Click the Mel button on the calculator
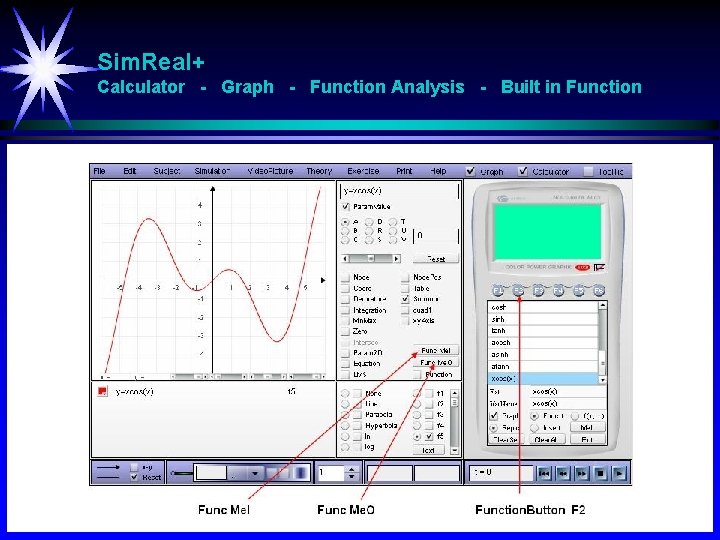The width and height of the screenshot is (720, 540). [x=586, y=428]
